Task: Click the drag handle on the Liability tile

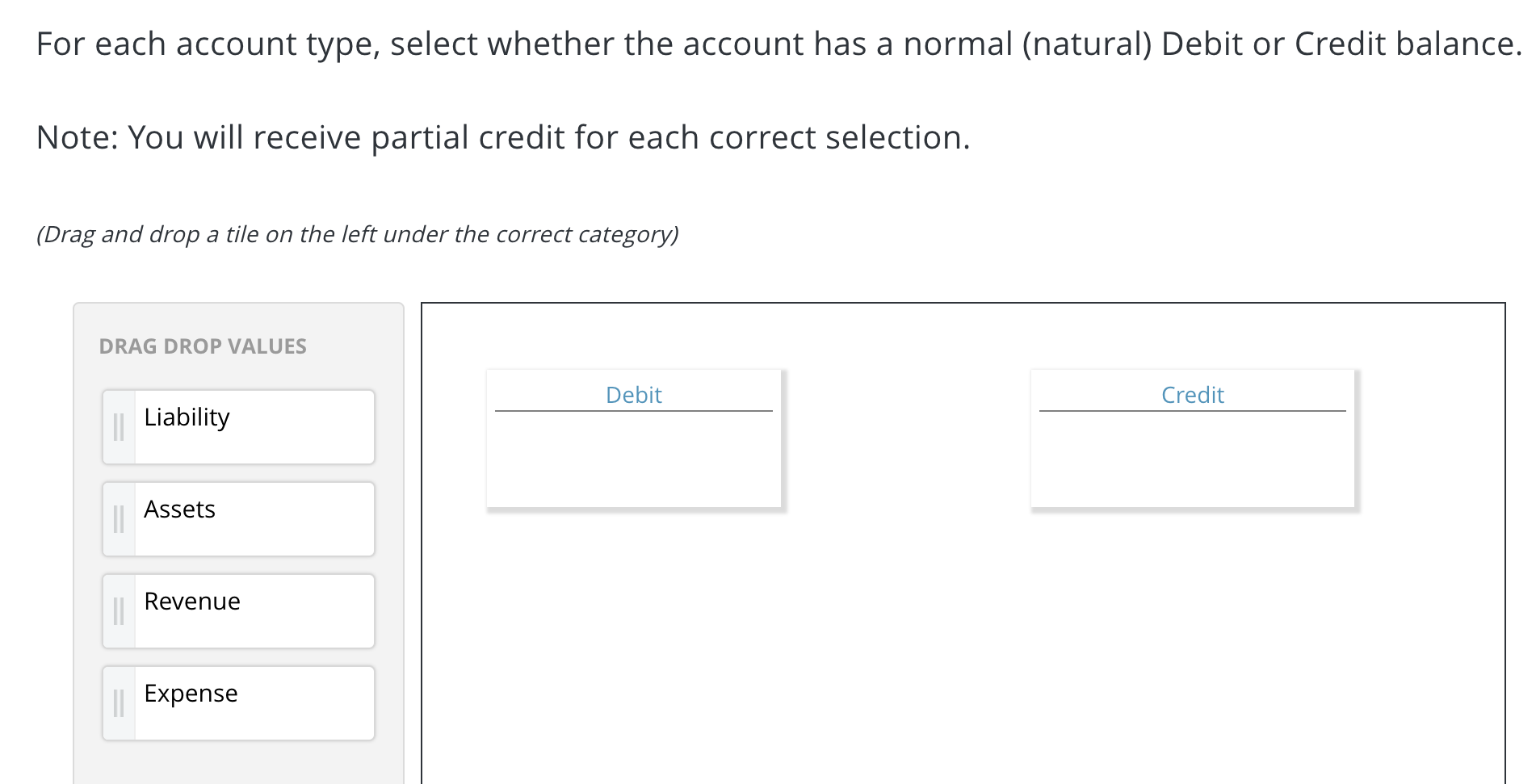Action: click(x=118, y=426)
